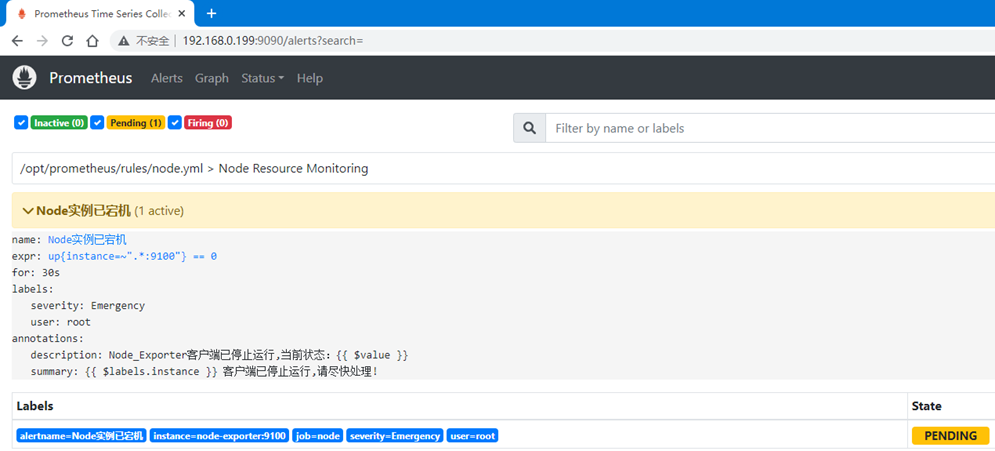
Task: Open the Alerts nav item
Action: (x=167, y=78)
